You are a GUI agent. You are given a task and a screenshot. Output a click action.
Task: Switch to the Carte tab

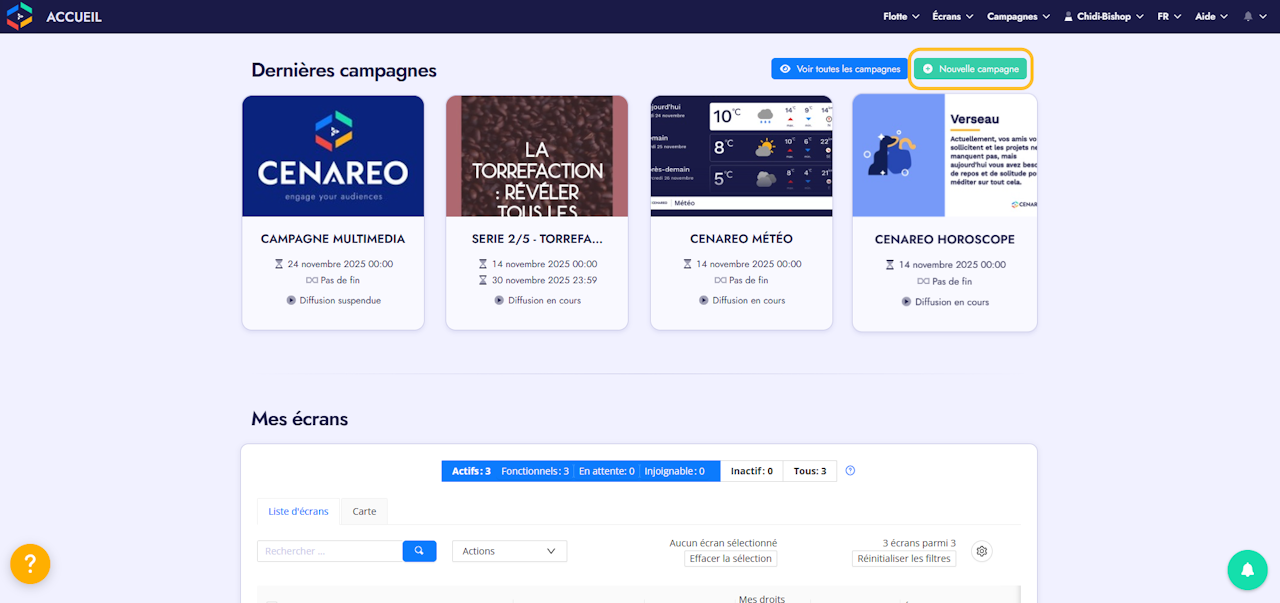364,511
